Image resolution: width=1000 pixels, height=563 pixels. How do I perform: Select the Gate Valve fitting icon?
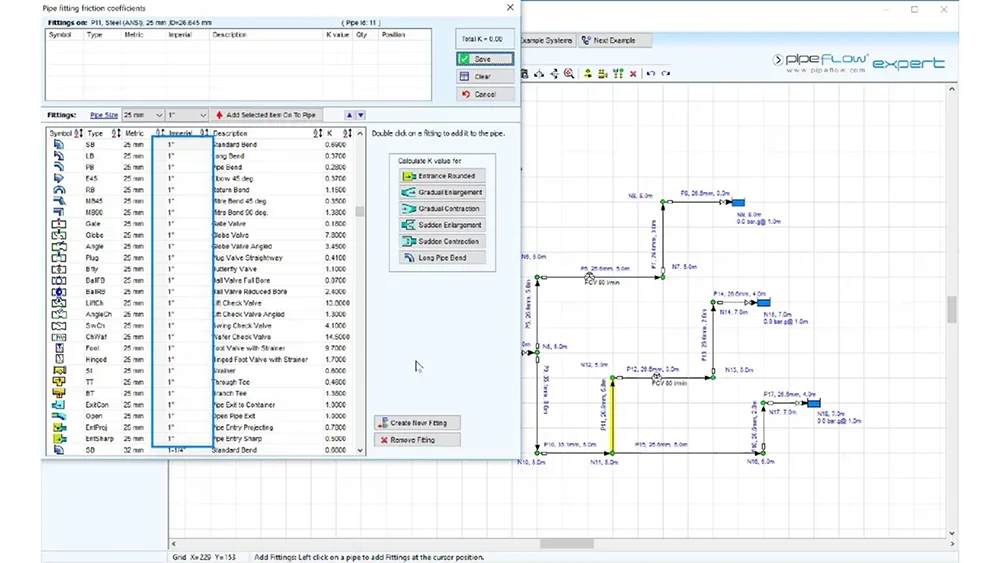tap(59, 224)
